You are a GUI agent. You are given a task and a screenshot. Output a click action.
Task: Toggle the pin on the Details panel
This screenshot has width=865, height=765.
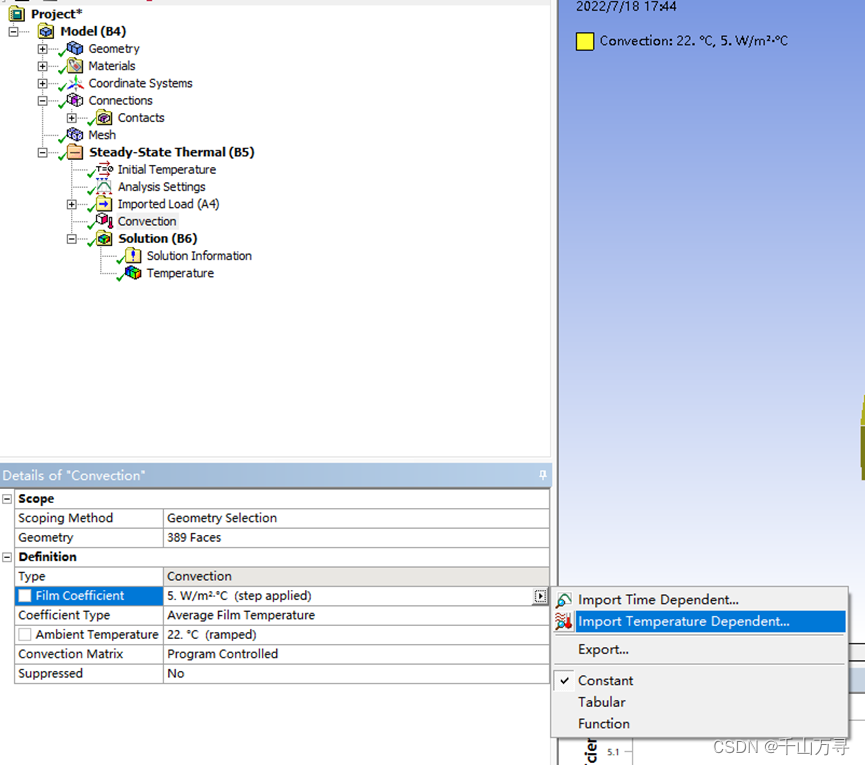[542, 475]
